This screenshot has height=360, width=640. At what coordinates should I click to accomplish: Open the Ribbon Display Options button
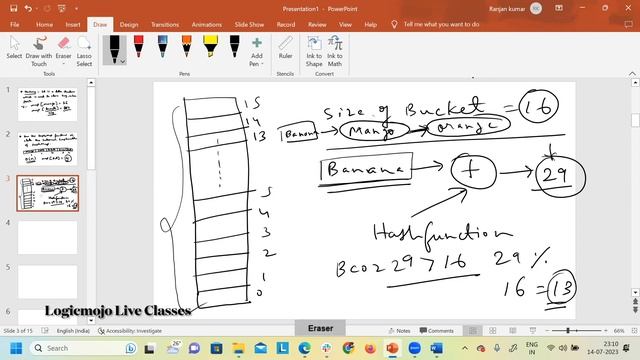pyautogui.click(x=559, y=8)
